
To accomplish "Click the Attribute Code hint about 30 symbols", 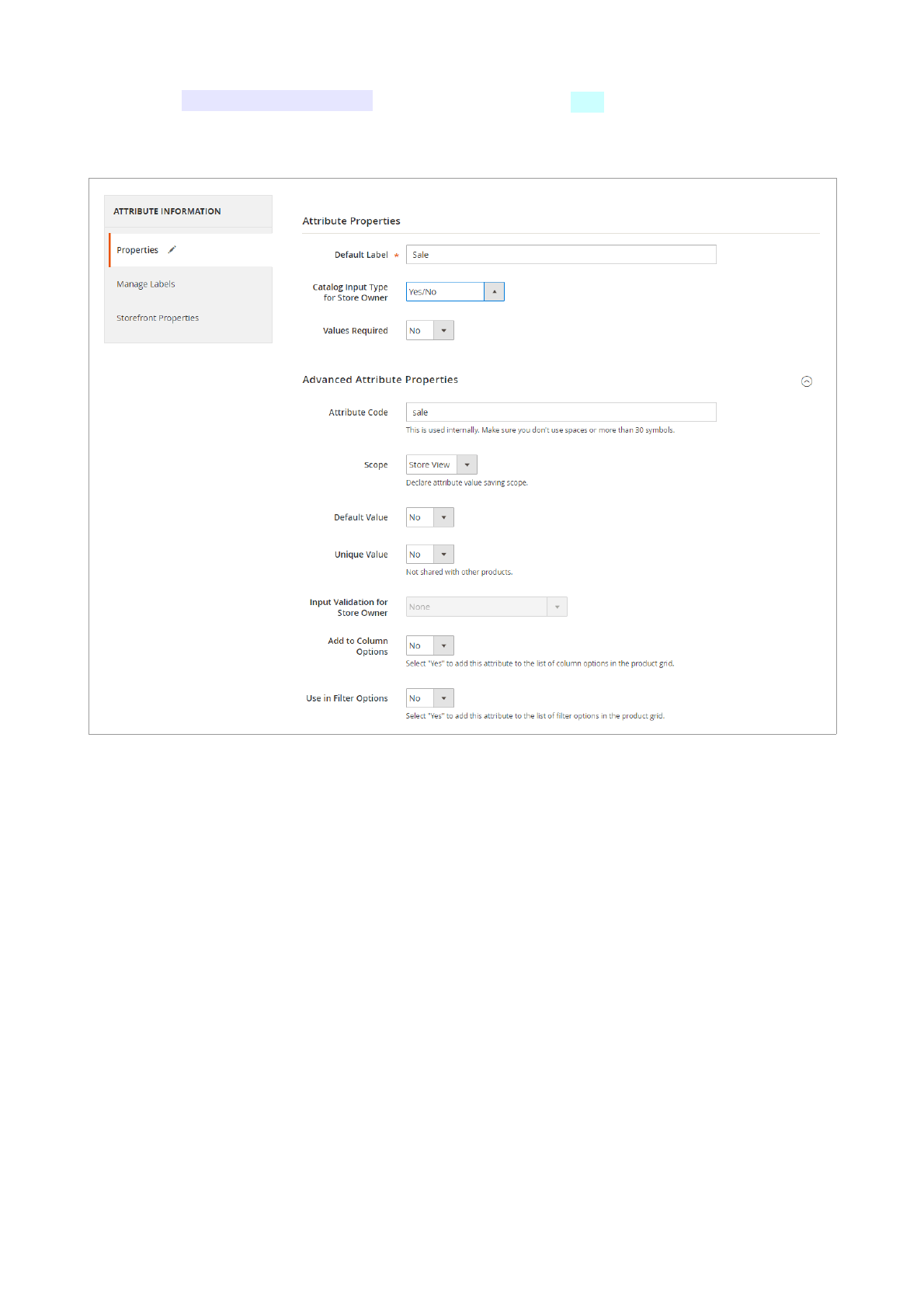I will tap(540, 430).
